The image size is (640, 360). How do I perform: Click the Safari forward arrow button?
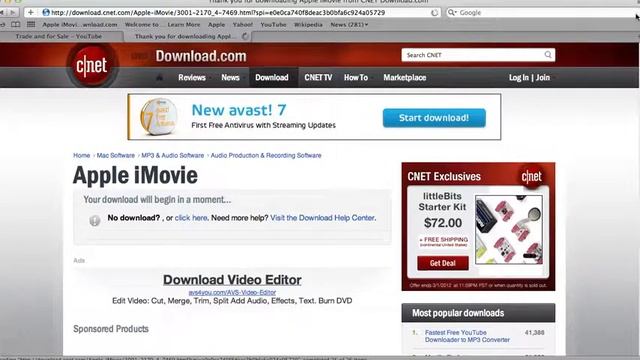pyautogui.click(x=13, y=13)
